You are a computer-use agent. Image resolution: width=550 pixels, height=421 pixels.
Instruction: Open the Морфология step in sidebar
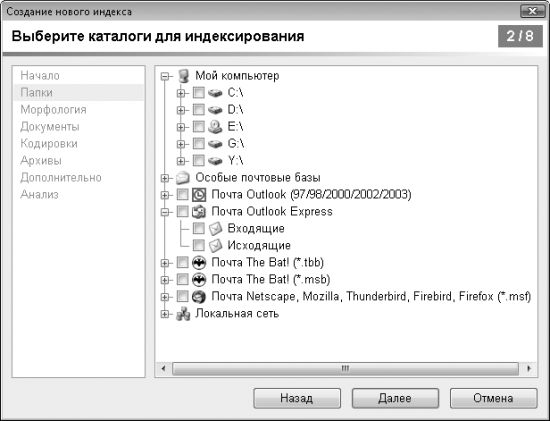tap(53, 109)
